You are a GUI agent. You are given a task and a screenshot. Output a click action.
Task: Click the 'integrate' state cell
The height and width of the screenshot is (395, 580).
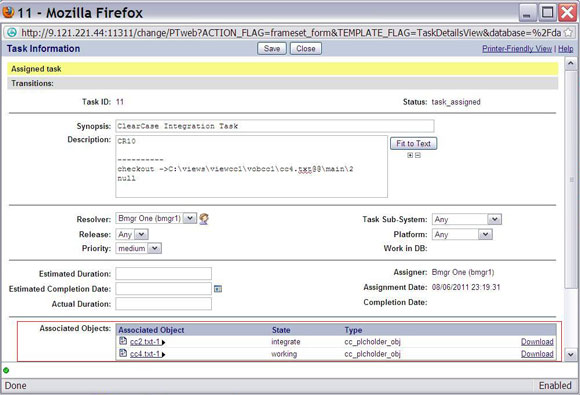pyautogui.click(x=286, y=342)
